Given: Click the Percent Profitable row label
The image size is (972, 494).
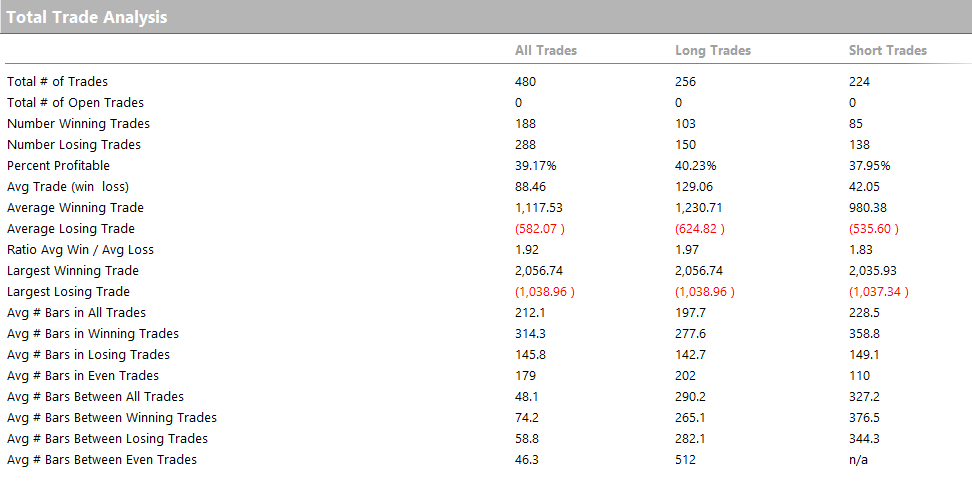Looking at the screenshot, I should [58, 165].
